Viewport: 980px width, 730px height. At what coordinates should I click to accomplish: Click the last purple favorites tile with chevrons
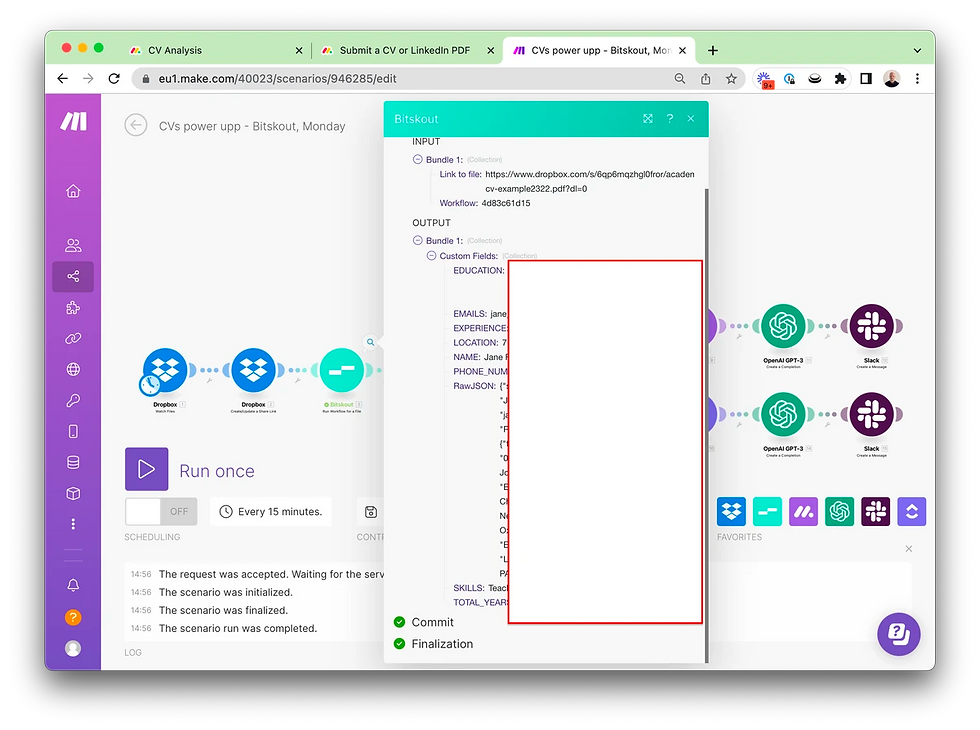pyautogui.click(x=912, y=512)
